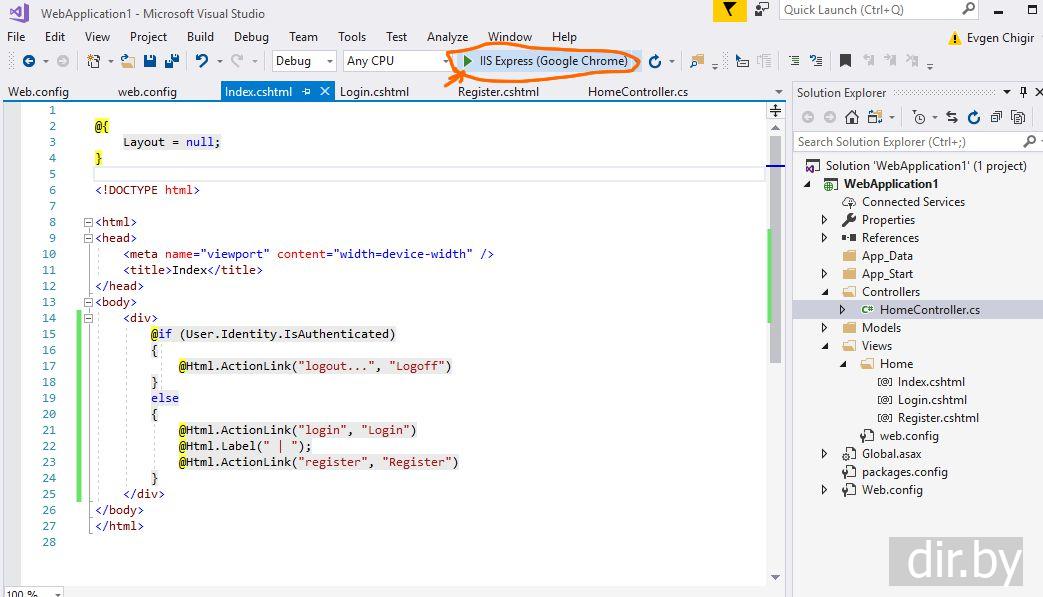Collapse the body tag code block

click(88, 302)
